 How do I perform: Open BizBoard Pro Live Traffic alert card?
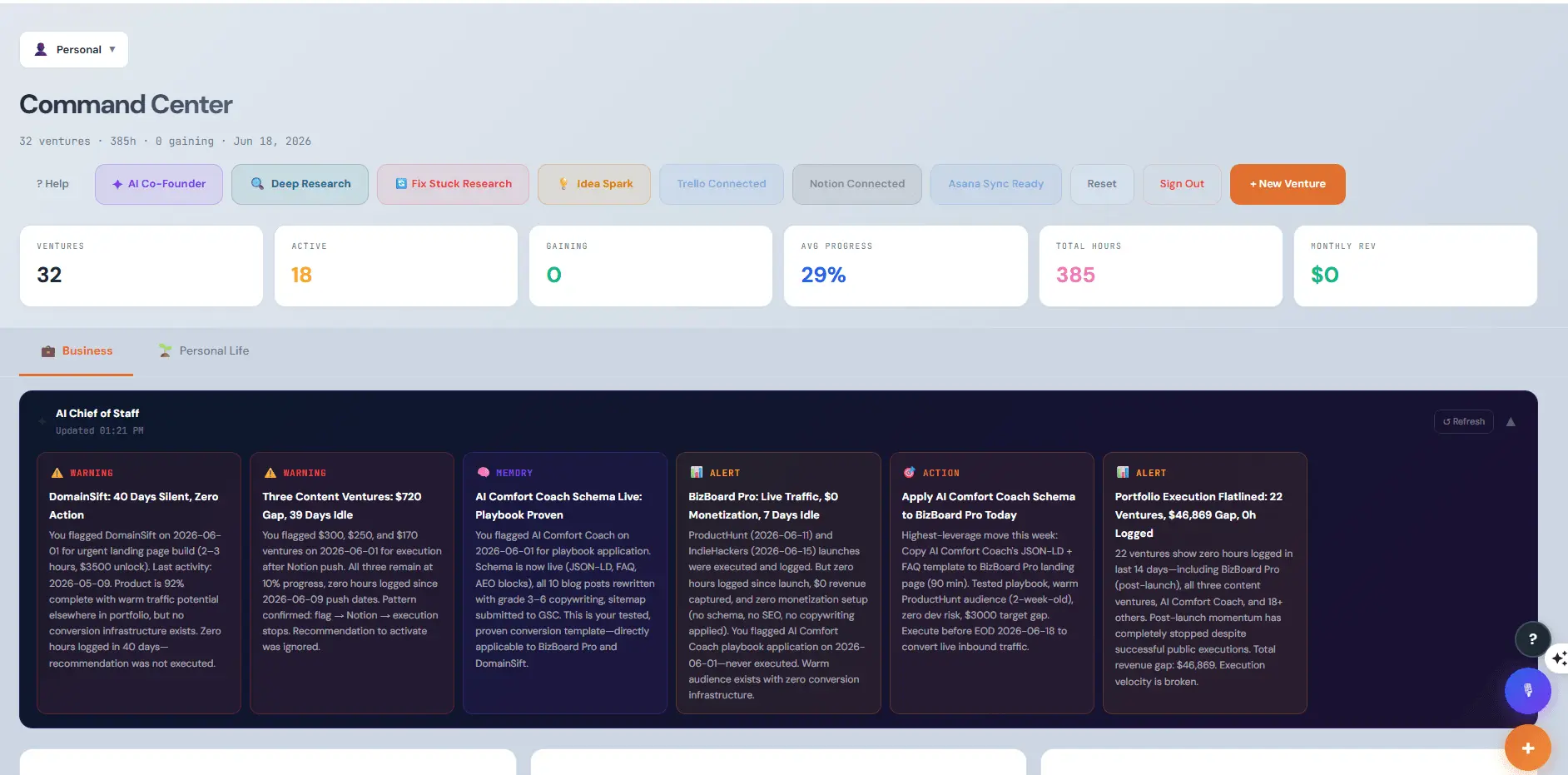778,583
